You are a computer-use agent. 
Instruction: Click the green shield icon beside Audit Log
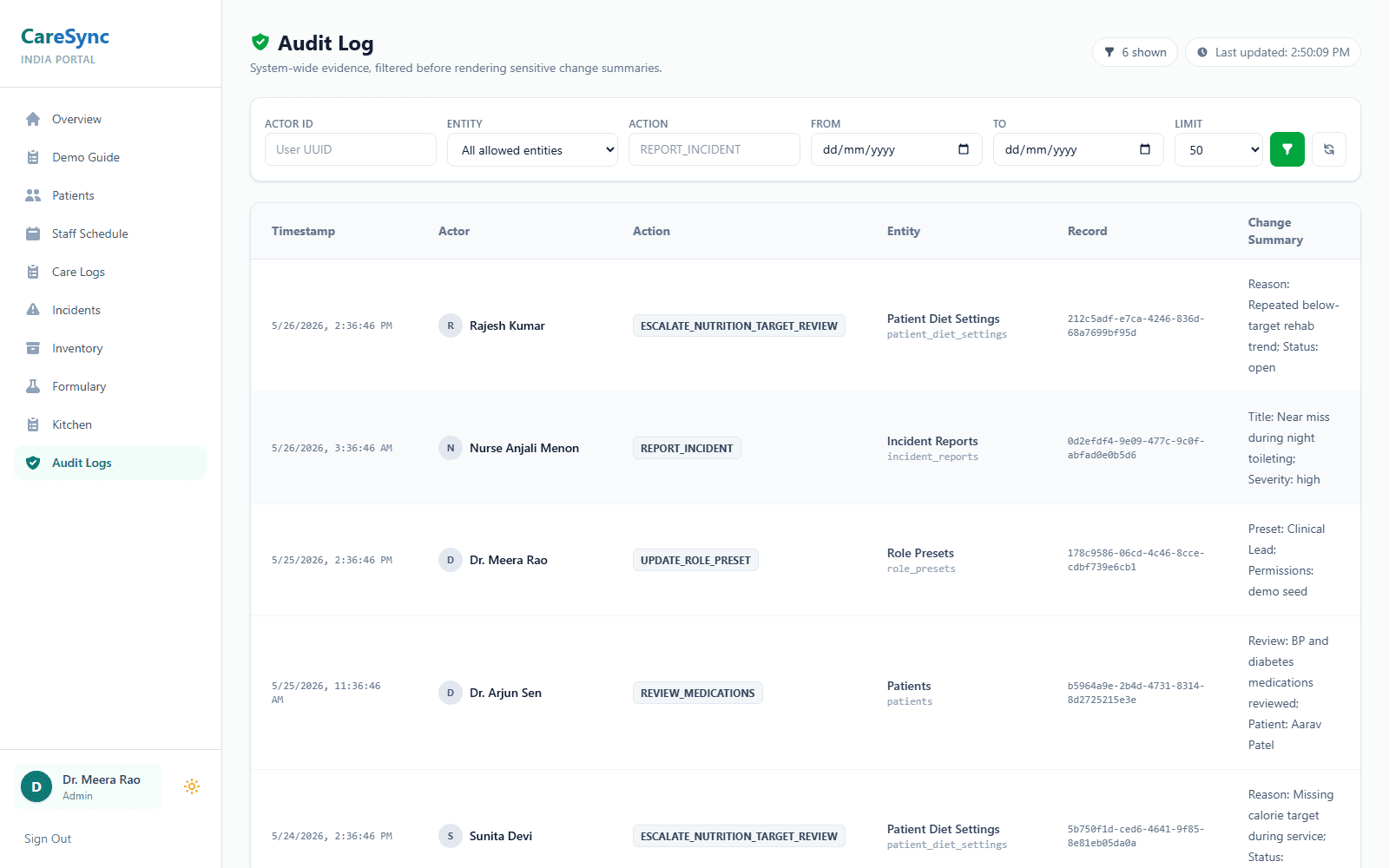click(260, 42)
